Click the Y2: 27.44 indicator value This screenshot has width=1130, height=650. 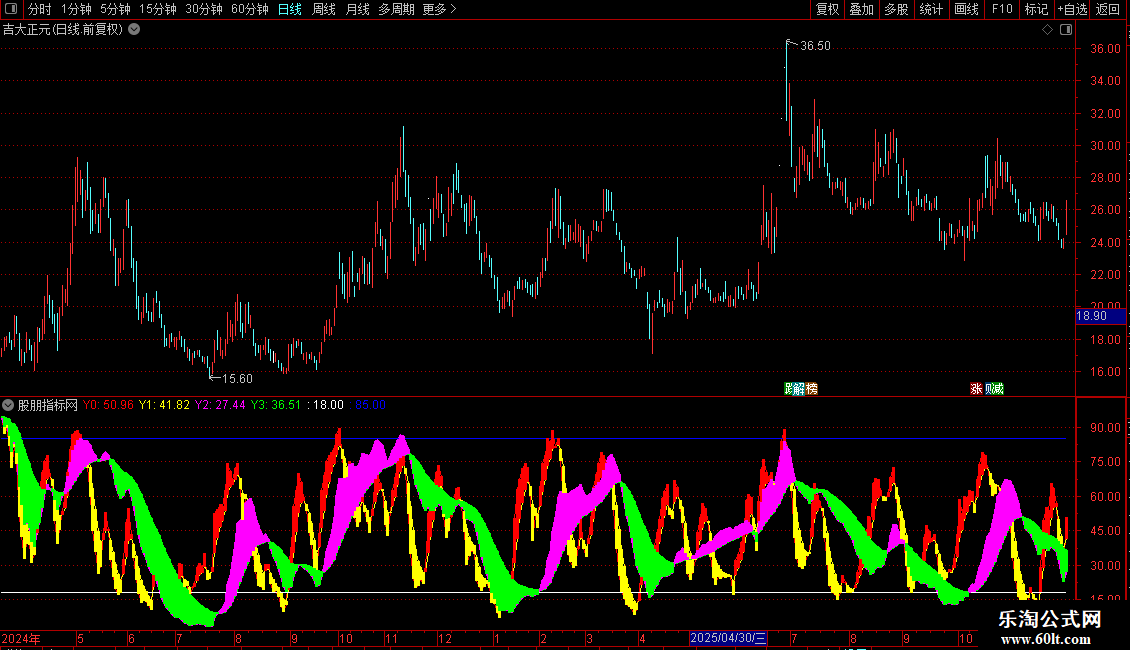[x=220, y=405]
